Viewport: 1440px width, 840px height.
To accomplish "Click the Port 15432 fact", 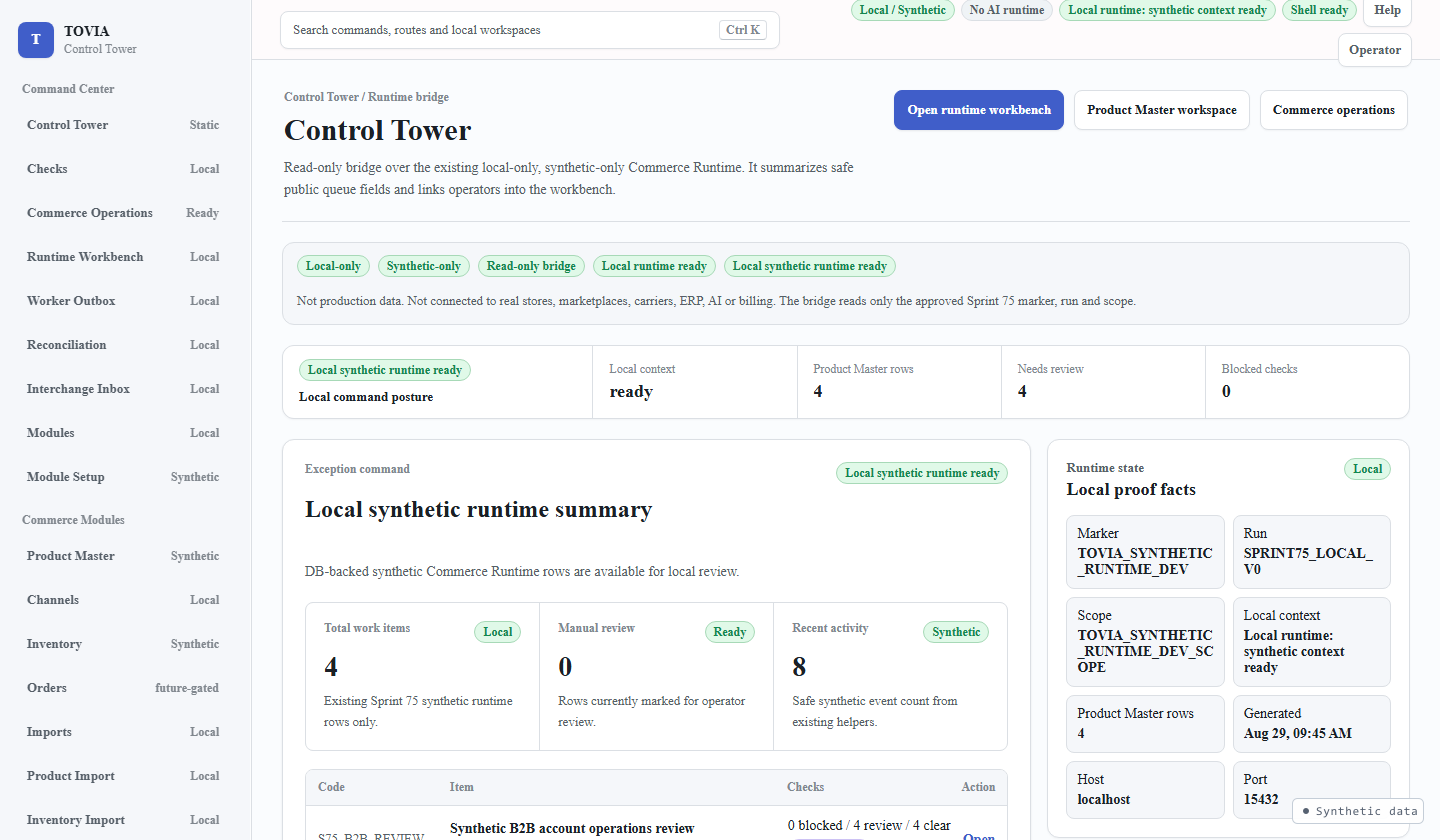I will [1312, 790].
